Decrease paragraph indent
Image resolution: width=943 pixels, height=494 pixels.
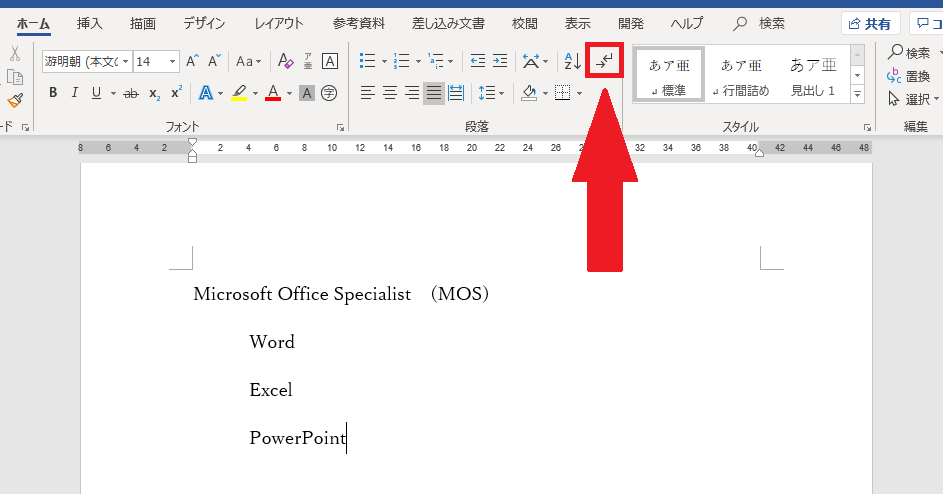click(x=478, y=61)
